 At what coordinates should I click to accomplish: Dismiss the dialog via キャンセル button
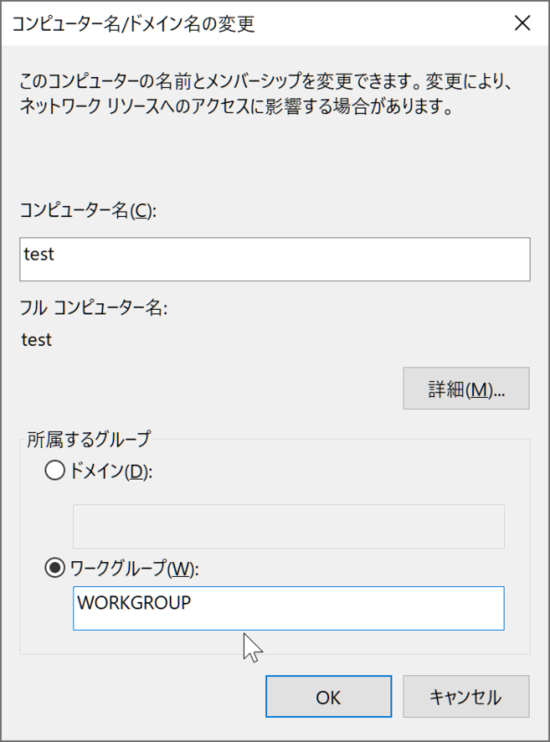coord(466,697)
